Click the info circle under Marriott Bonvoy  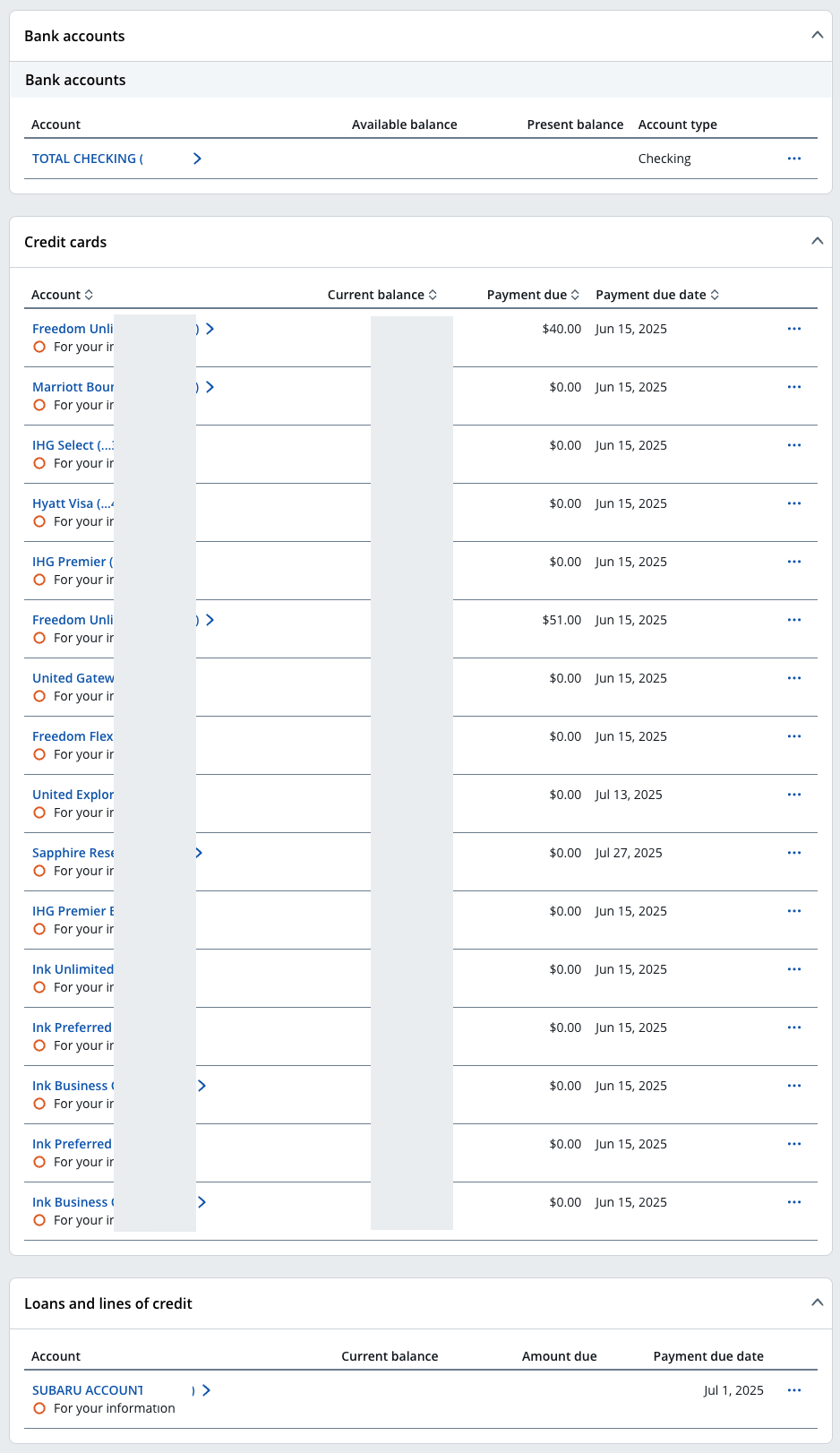click(x=39, y=405)
